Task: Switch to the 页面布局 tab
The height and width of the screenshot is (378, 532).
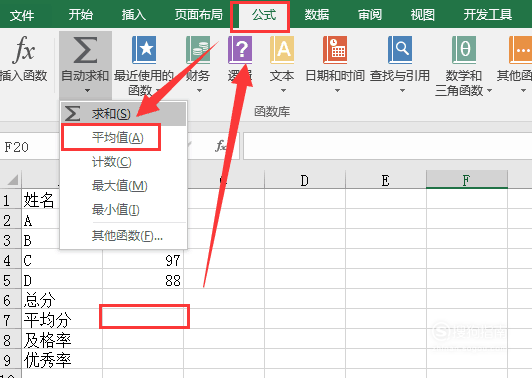Action: point(199,15)
